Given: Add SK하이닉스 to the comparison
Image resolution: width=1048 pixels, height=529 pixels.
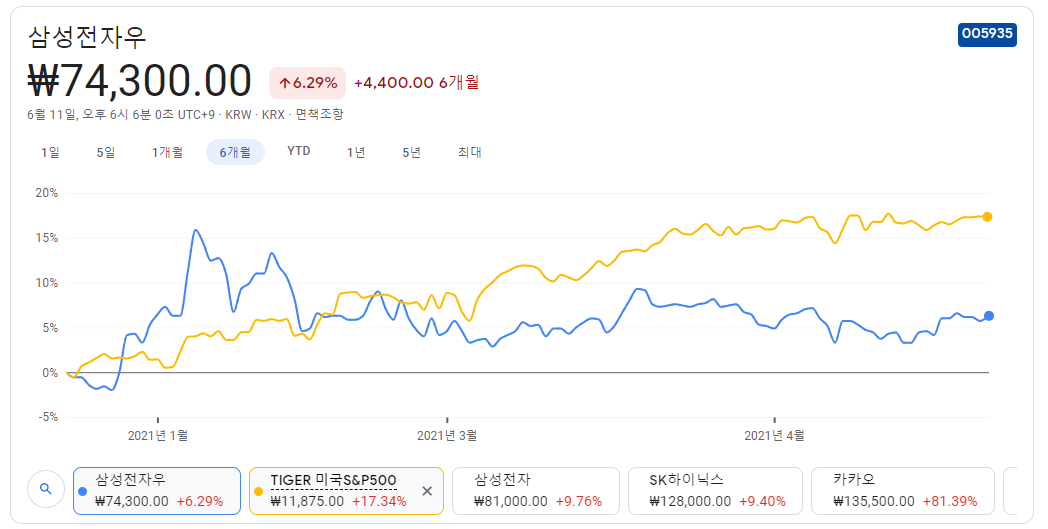Looking at the screenshot, I should [x=715, y=491].
